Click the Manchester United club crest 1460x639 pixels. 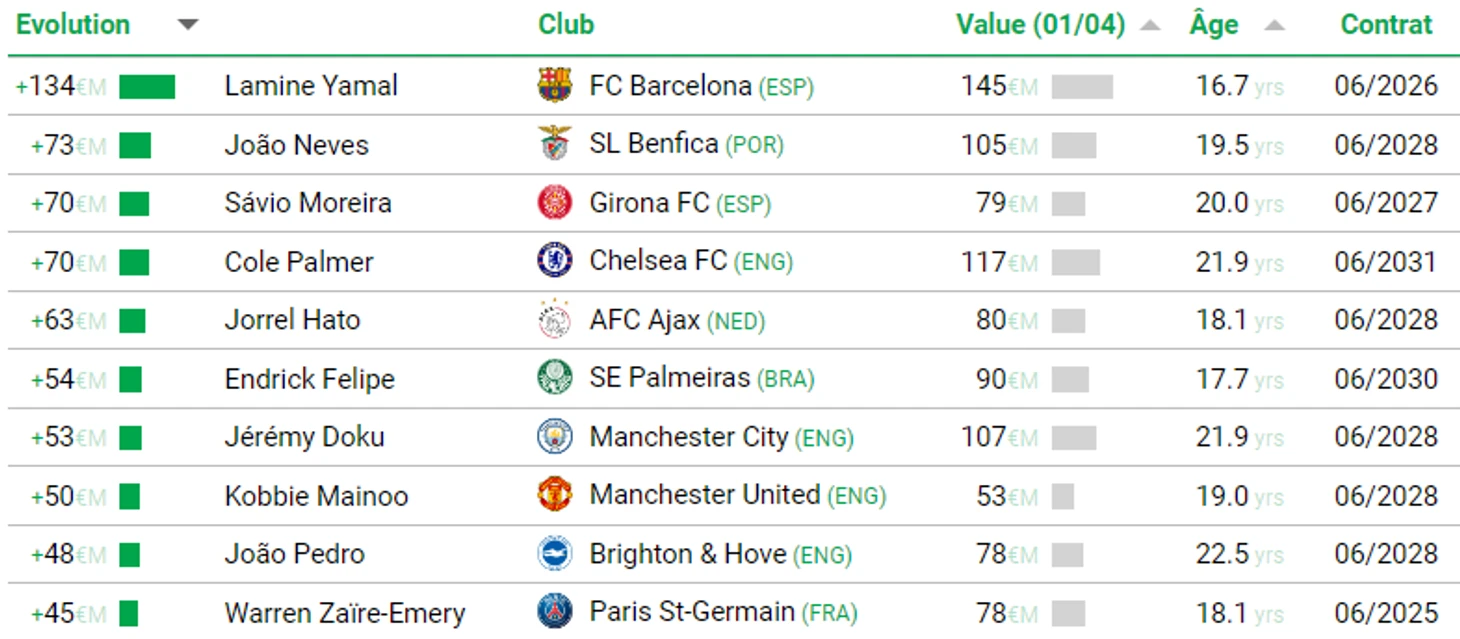point(554,495)
